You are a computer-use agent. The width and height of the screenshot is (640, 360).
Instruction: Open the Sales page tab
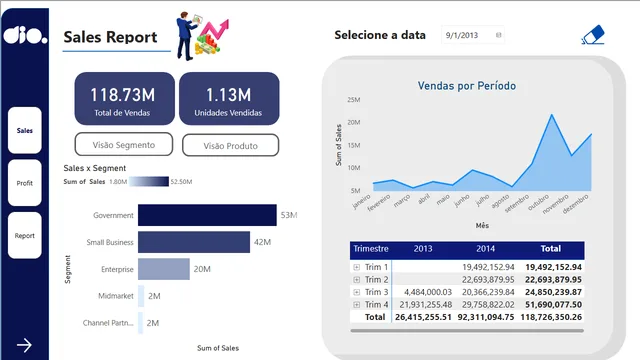[24, 131]
